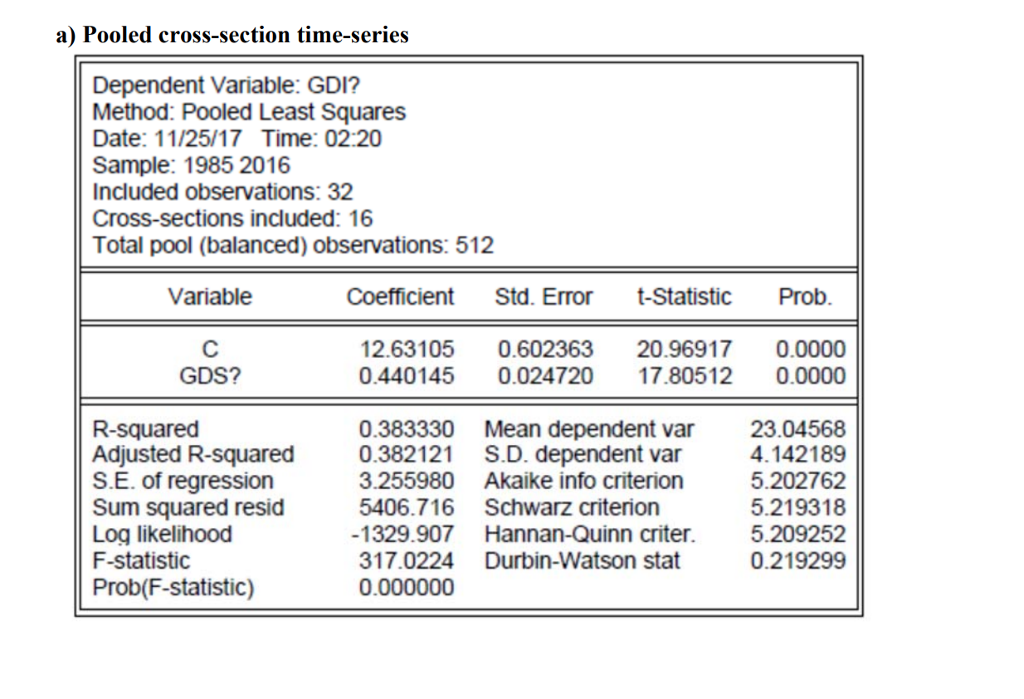The image size is (1024, 699).
Task: Click the "t-Statistic" column header
Action: click(x=683, y=297)
